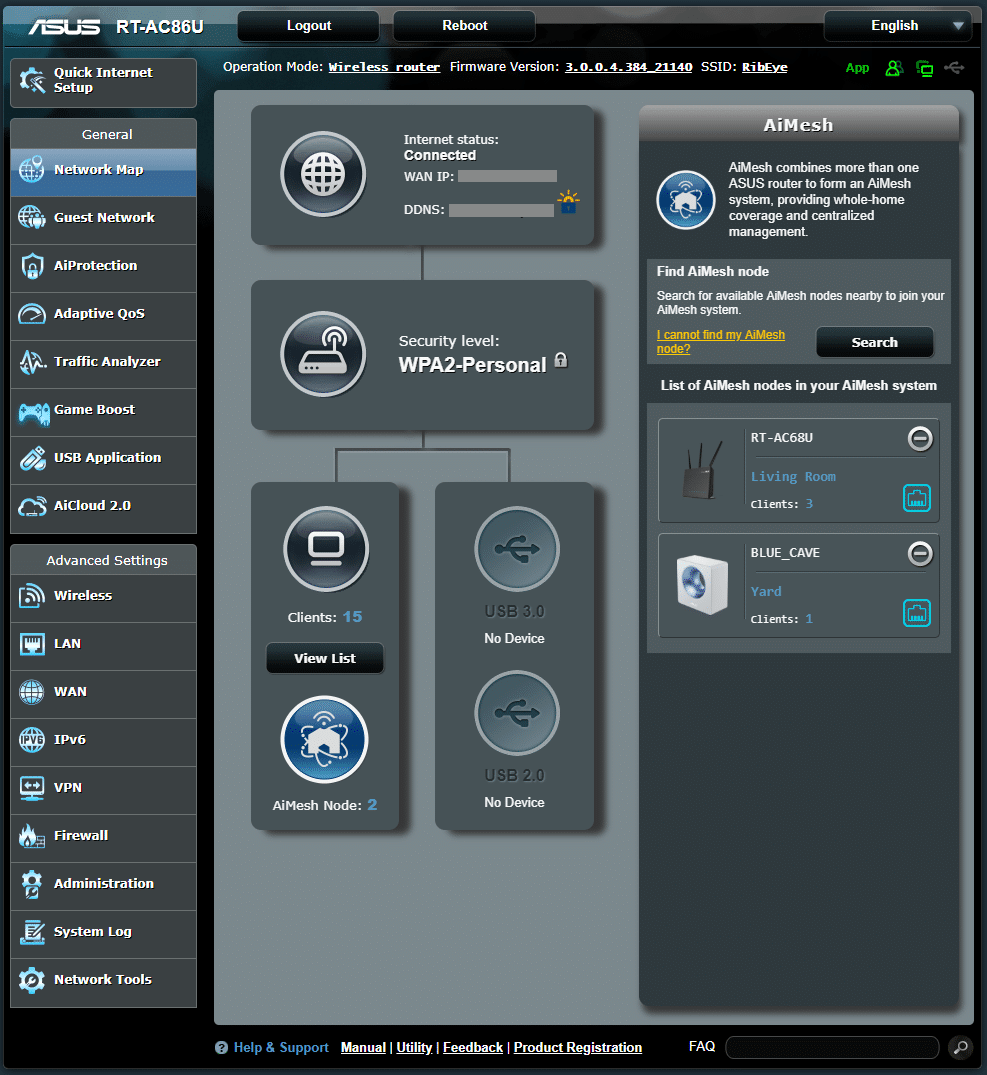Click the USB 2.0 port icon
This screenshot has height=1075, width=987.
click(x=516, y=713)
